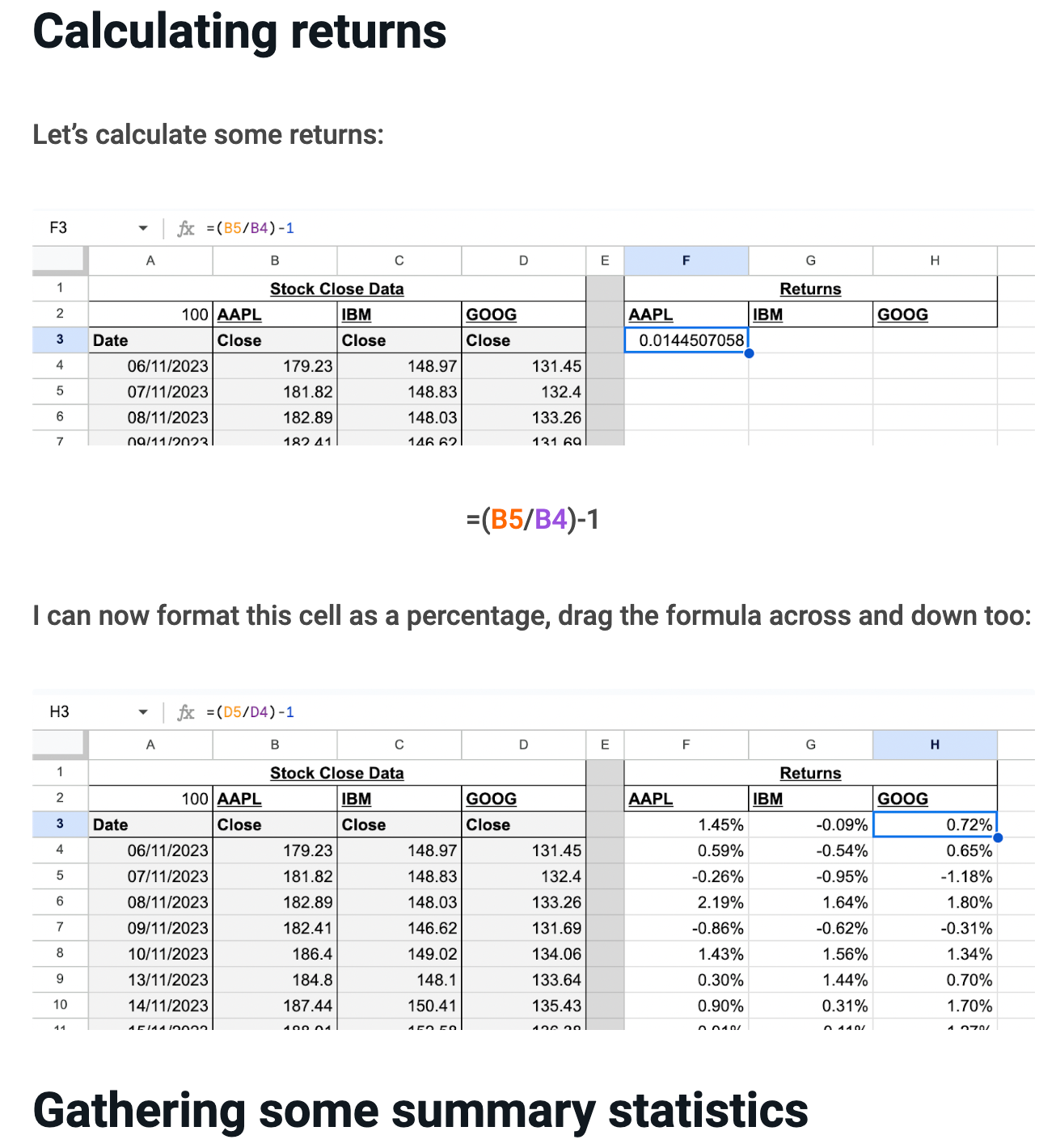
Task: Click the fx icon next to =(D5/D4)-1
Action: click(x=186, y=712)
